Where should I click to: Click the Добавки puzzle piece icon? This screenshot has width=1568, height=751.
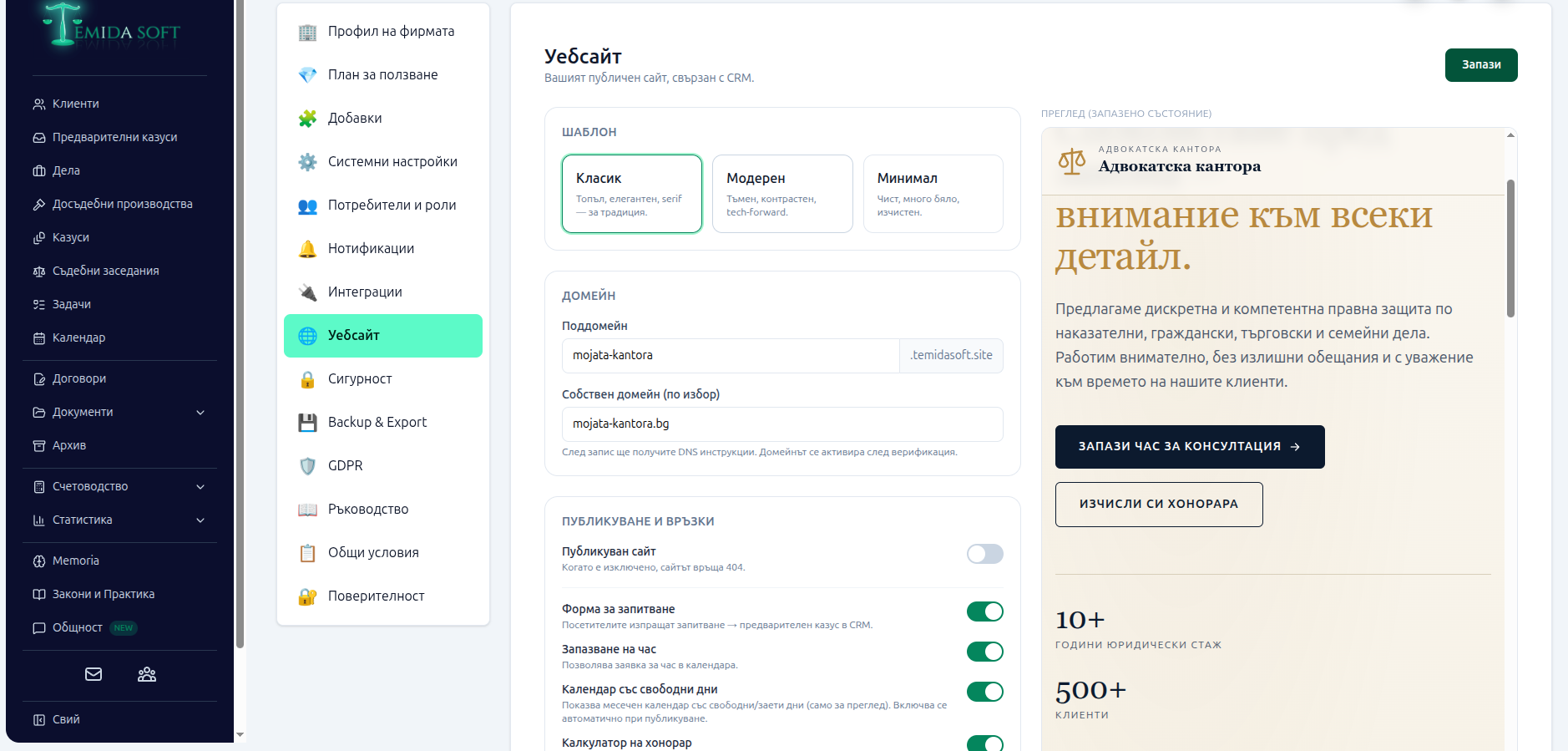(x=307, y=119)
